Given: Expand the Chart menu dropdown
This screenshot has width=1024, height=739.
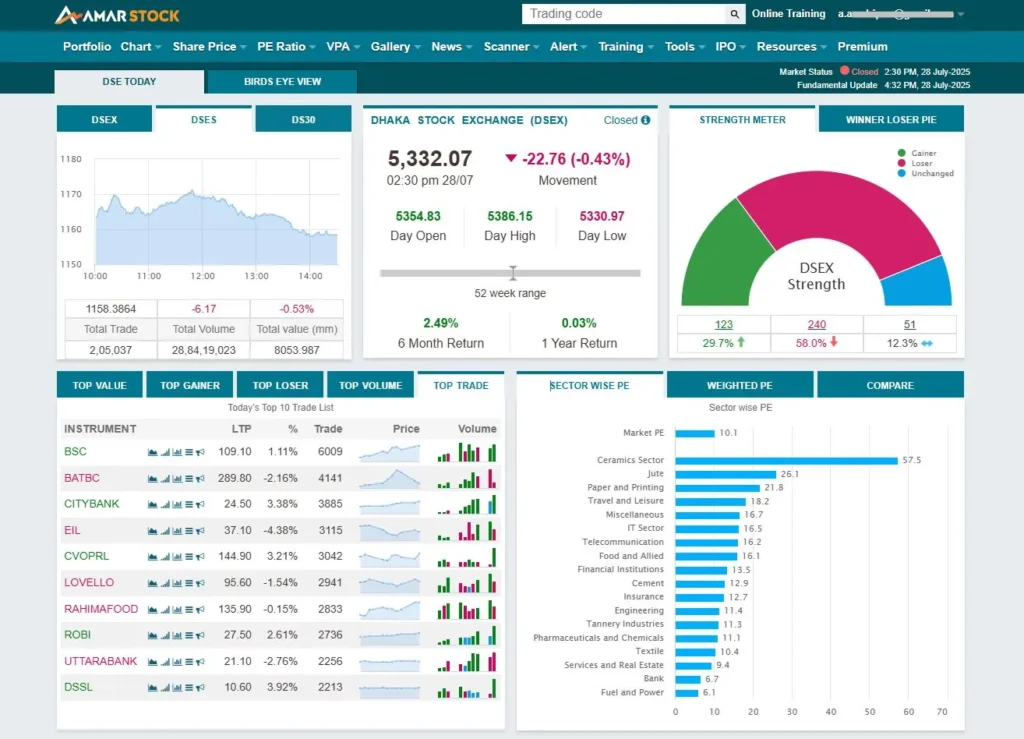Looking at the screenshot, I should pos(140,46).
